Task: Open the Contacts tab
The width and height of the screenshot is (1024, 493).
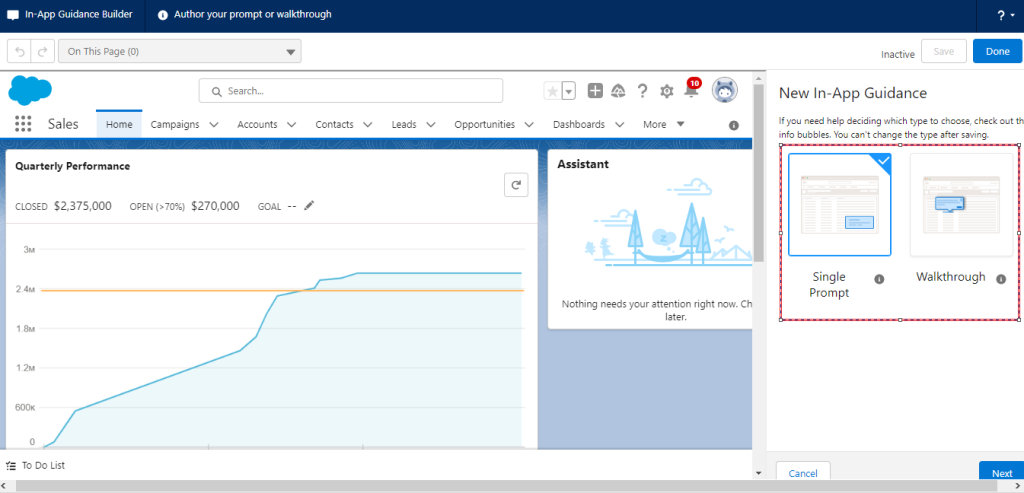Action: pyautogui.click(x=334, y=124)
